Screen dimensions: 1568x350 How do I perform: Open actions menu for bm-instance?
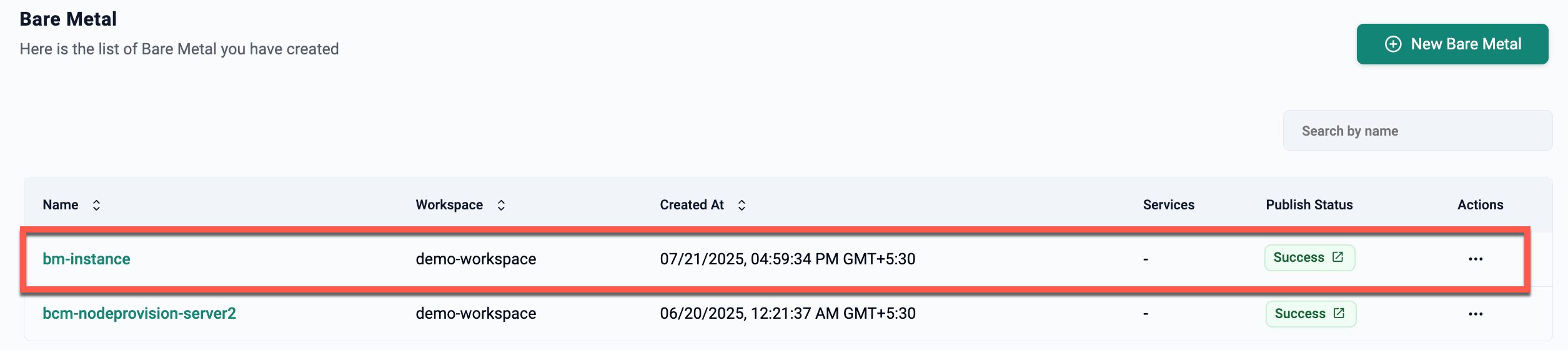coord(1476,259)
